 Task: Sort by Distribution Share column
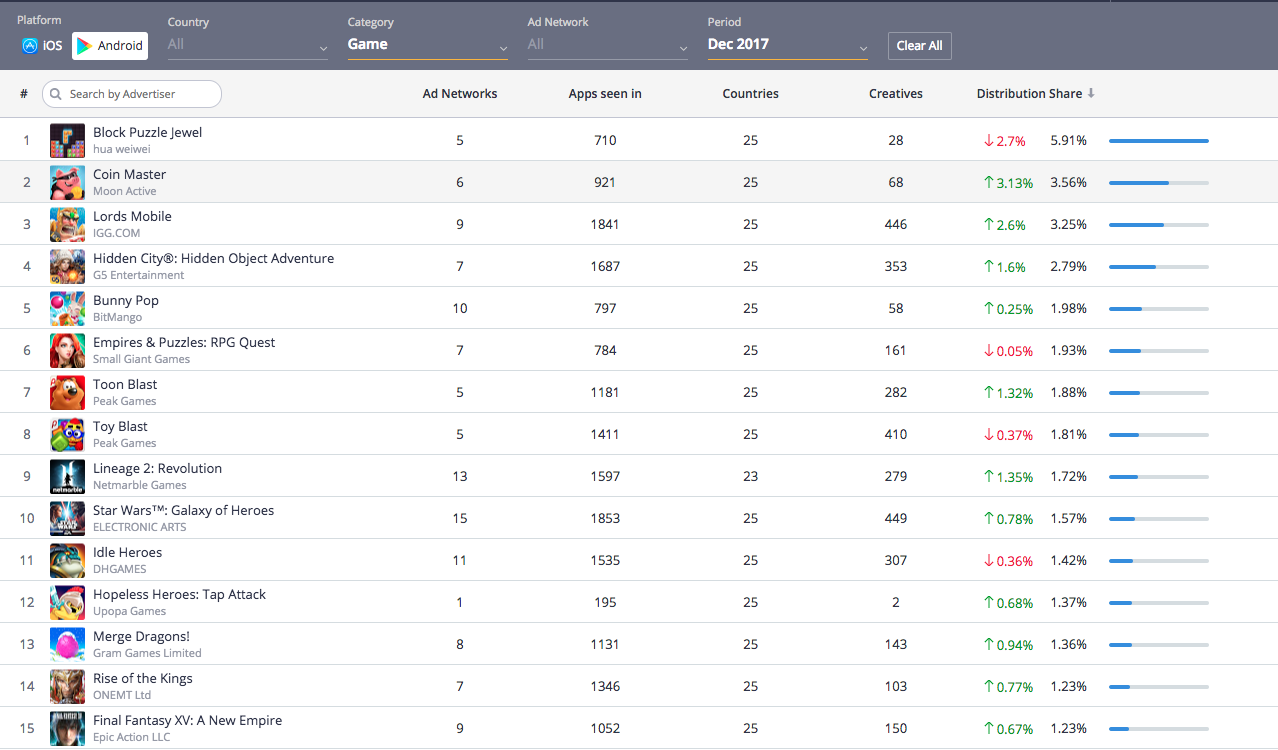(x=1029, y=94)
